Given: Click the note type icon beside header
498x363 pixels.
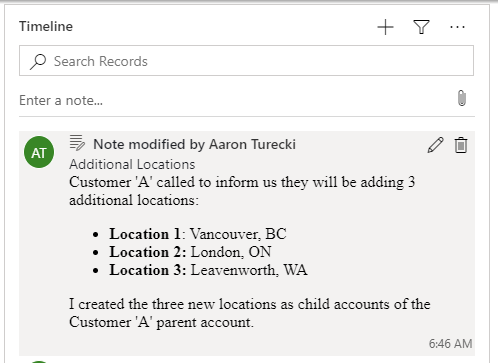Looking at the screenshot, I should pyautogui.click(x=77, y=143).
